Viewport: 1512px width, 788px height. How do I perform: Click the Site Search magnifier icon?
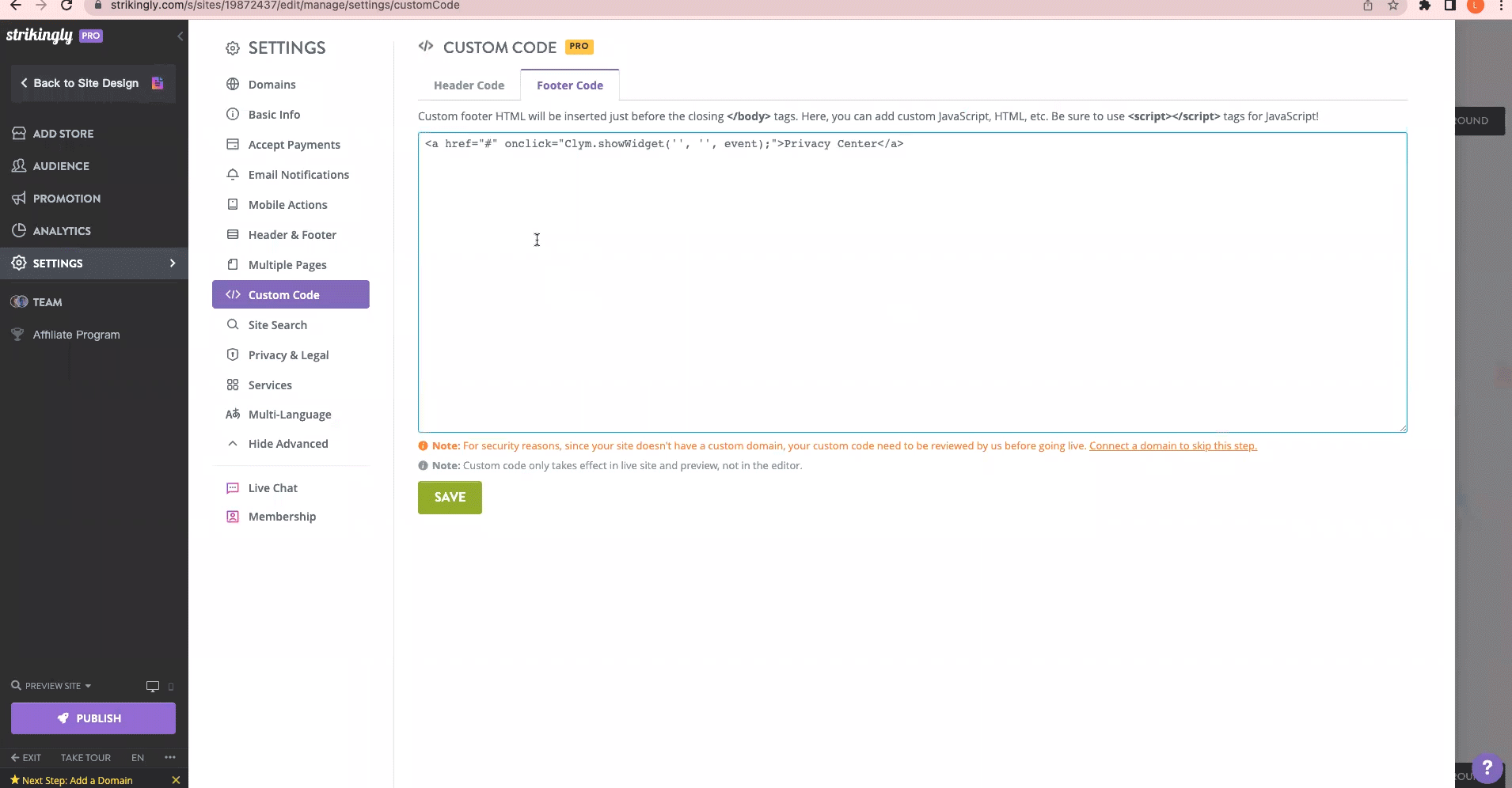[233, 325]
